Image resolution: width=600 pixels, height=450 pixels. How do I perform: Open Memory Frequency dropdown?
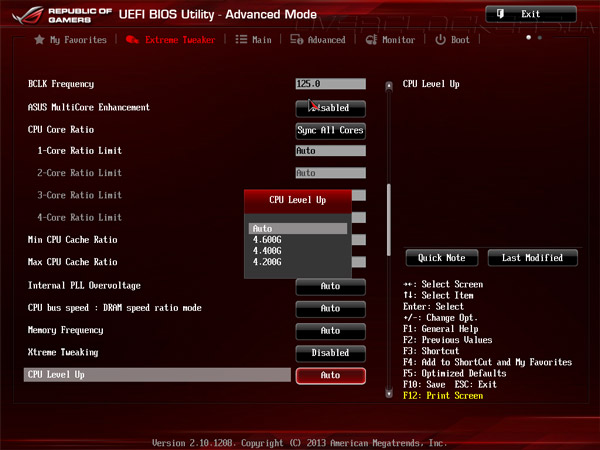pyautogui.click(x=331, y=331)
